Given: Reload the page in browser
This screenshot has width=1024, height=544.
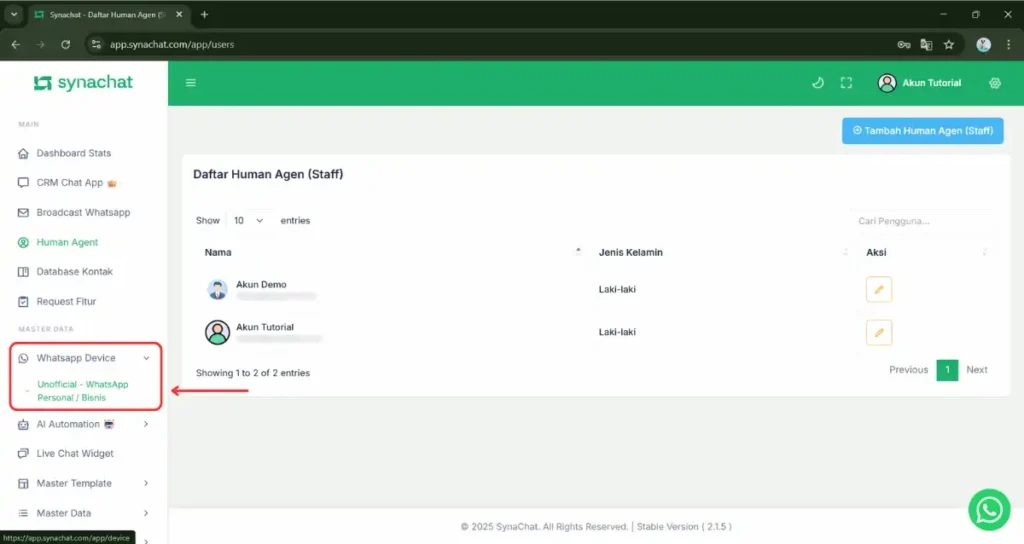Looking at the screenshot, I should [65, 44].
